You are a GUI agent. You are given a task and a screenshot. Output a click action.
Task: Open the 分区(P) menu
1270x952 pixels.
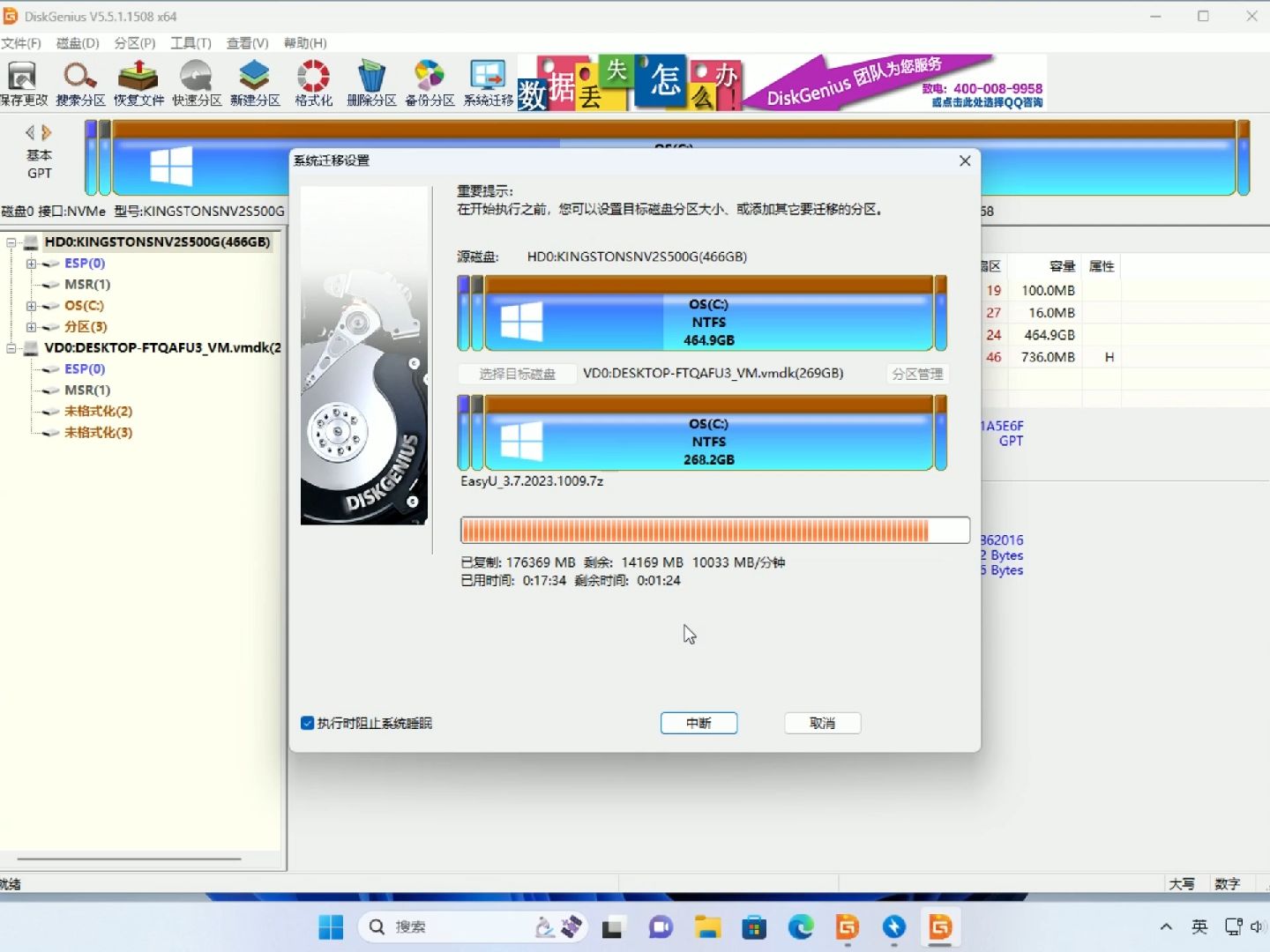[135, 42]
